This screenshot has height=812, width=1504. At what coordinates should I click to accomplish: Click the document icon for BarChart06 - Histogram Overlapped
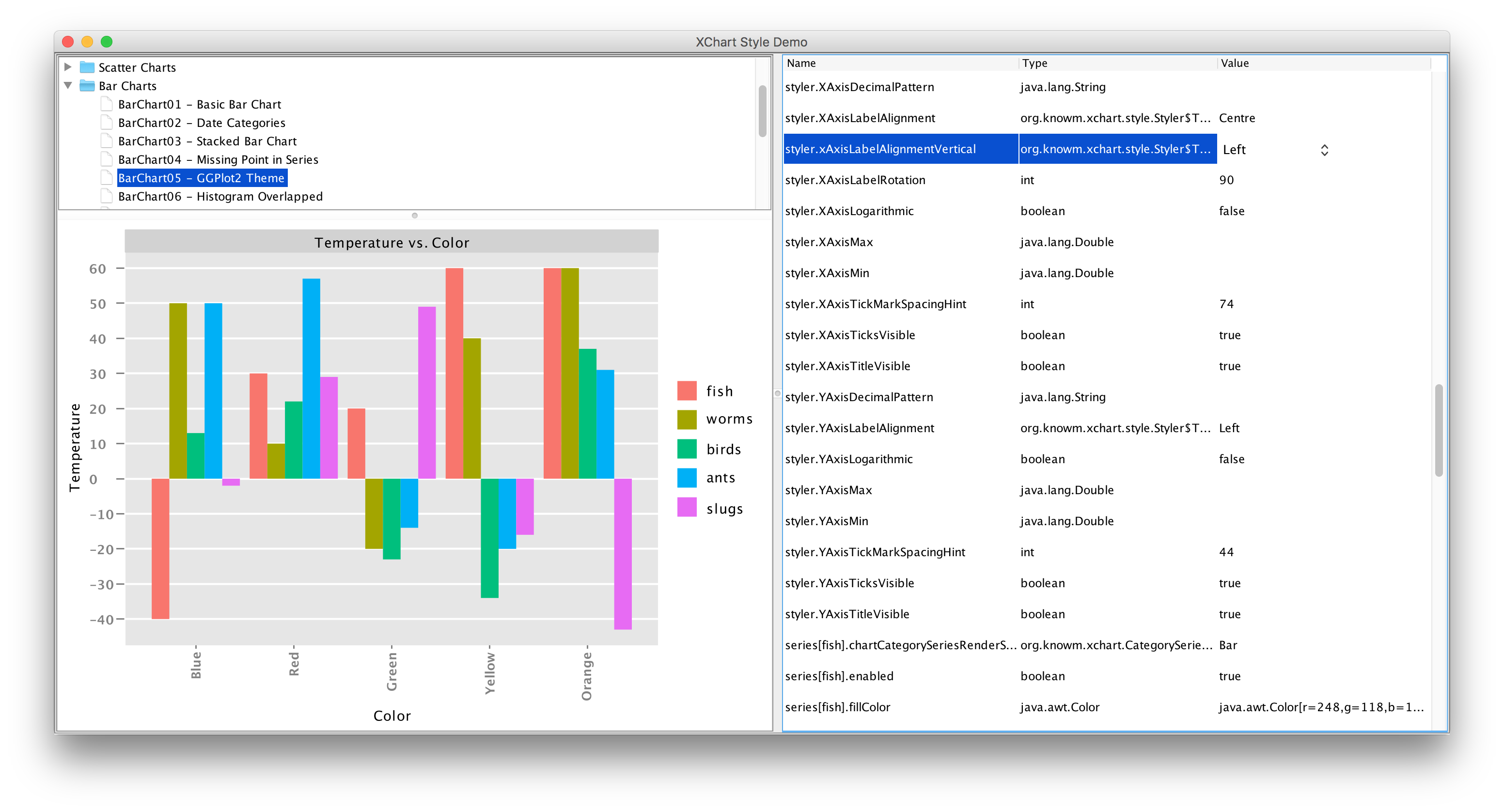pyautogui.click(x=106, y=196)
